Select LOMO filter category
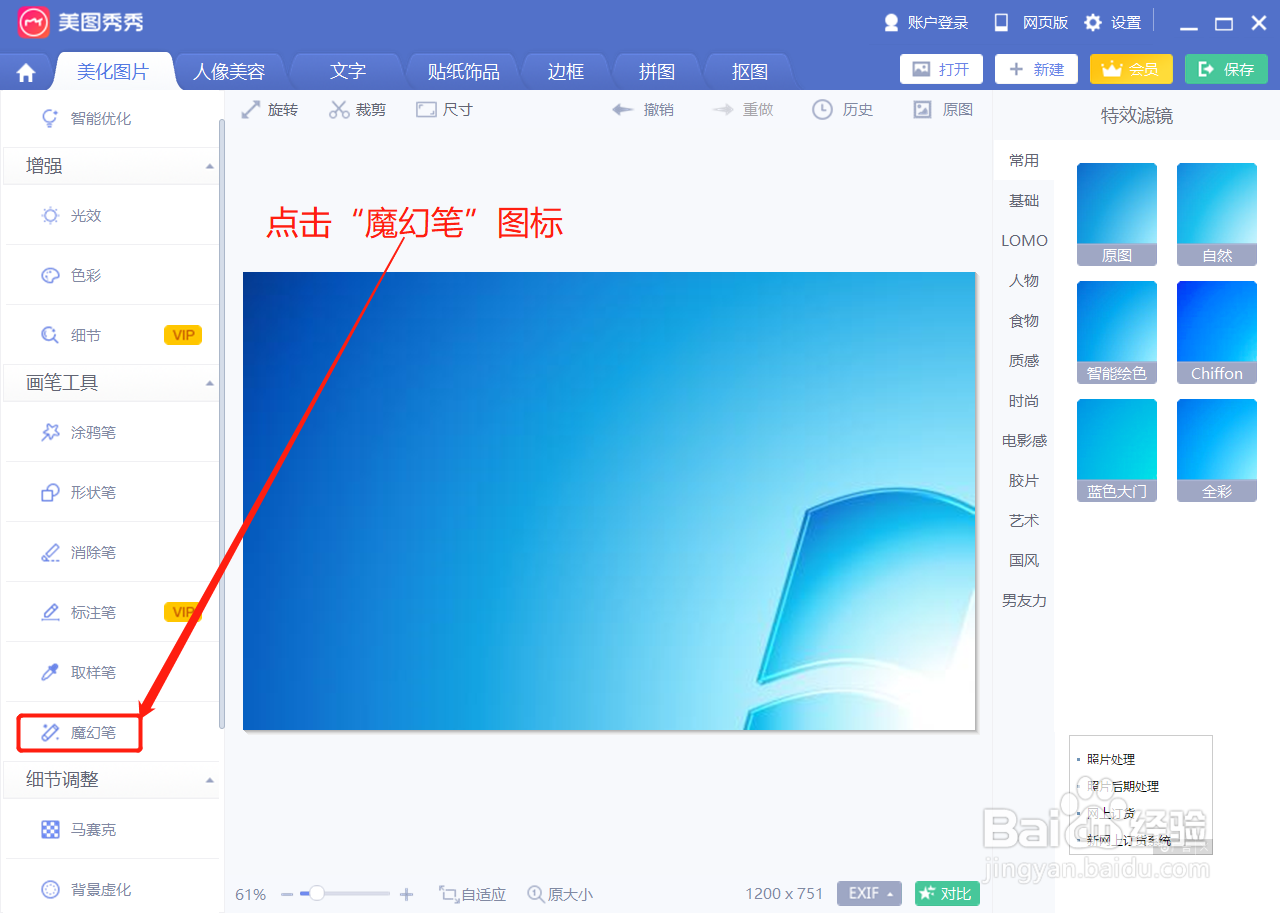The image size is (1280, 913). pos(1024,240)
